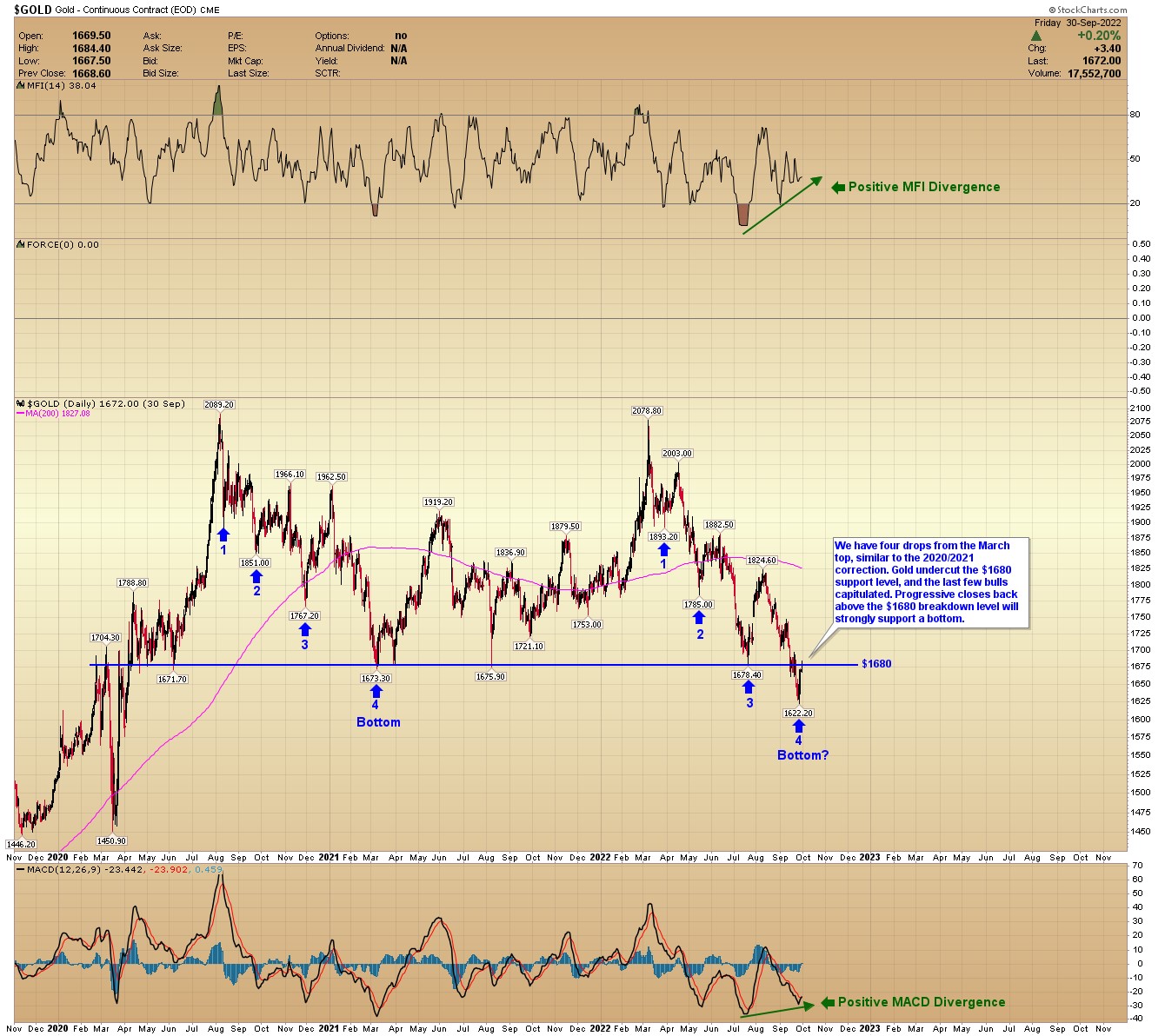Click the 2089.20 peak price label
The width and height of the screenshot is (1165, 1036).
point(219,404)
